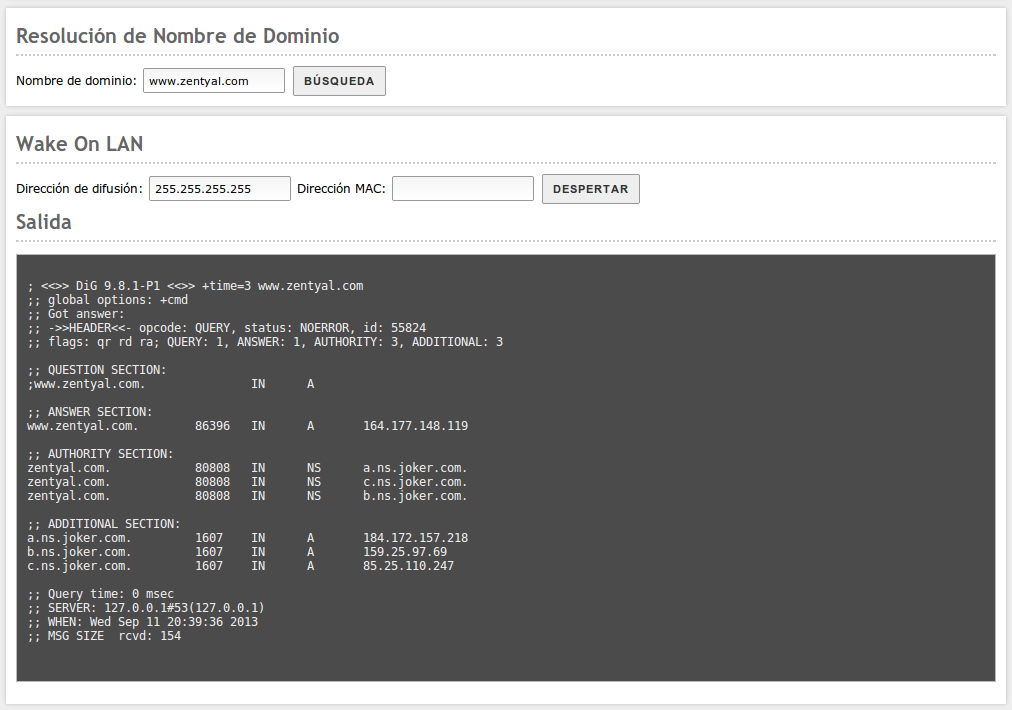The image size is (1012, 710).
Task: Click the 'Got answer:' line
Action: coord(76,314)
